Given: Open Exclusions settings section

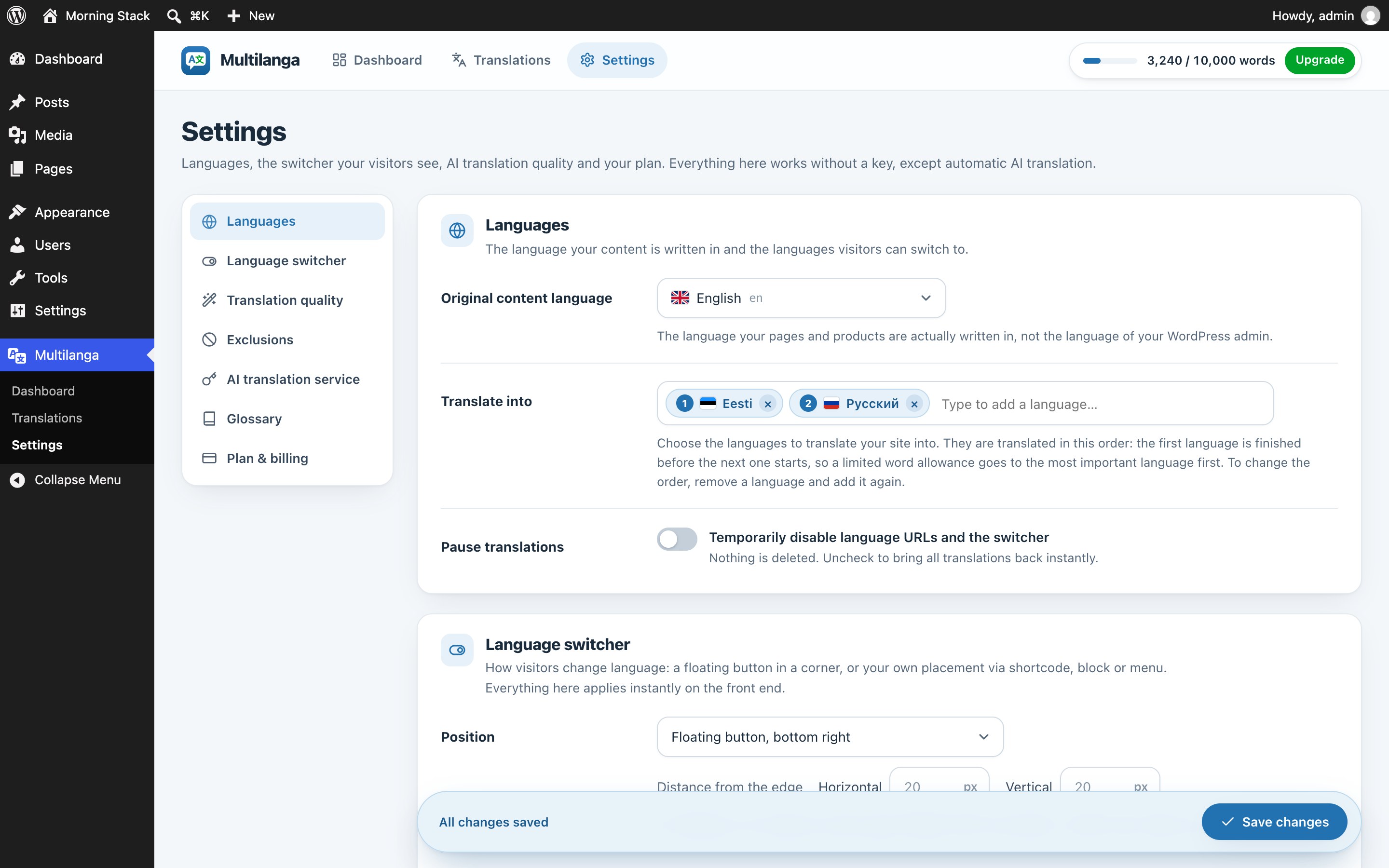Looking at the screenshot, I should coord(287,339).
